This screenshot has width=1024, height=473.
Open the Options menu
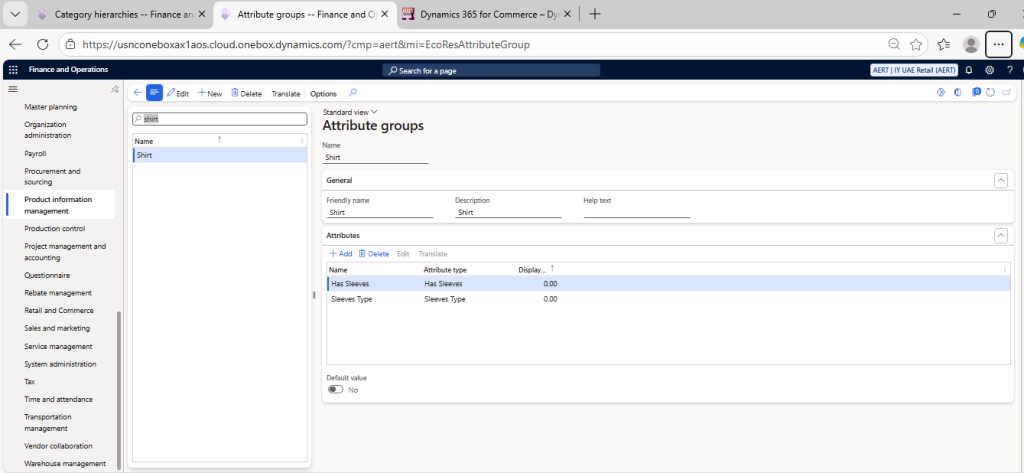tap(323, 94)
